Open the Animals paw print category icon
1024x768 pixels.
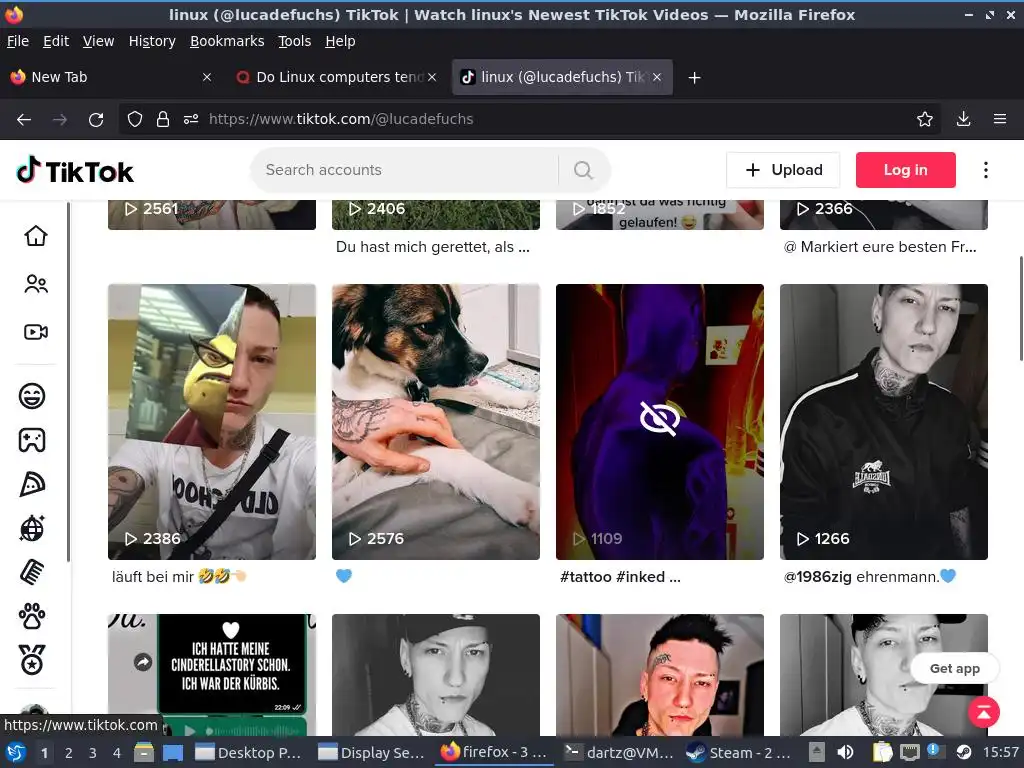(32, 616)
